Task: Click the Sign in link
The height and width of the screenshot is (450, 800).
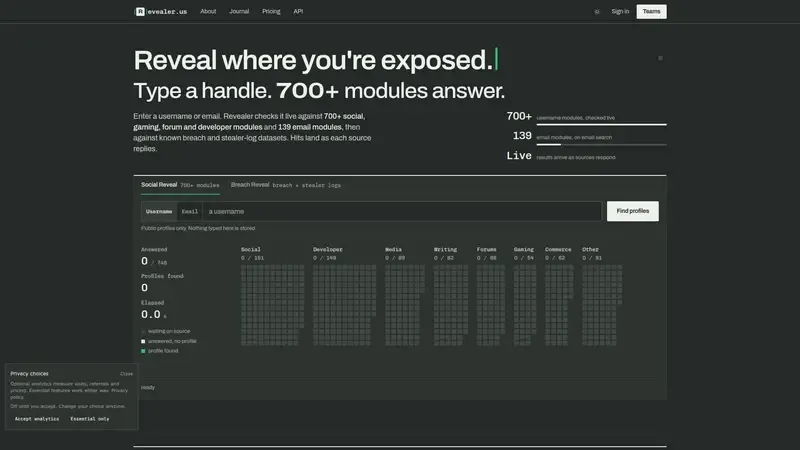Action: tap(620, 11)
